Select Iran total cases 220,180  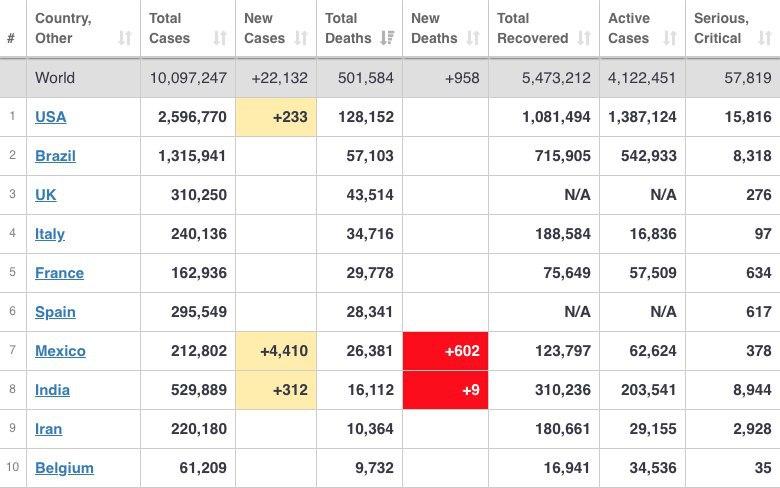199,429
